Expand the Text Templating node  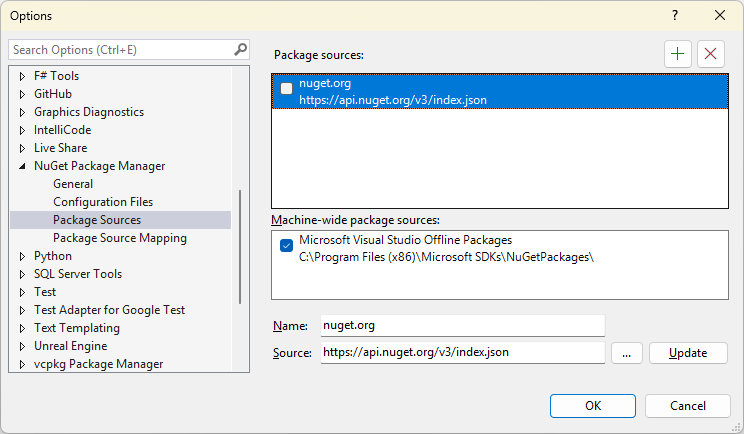22,328
